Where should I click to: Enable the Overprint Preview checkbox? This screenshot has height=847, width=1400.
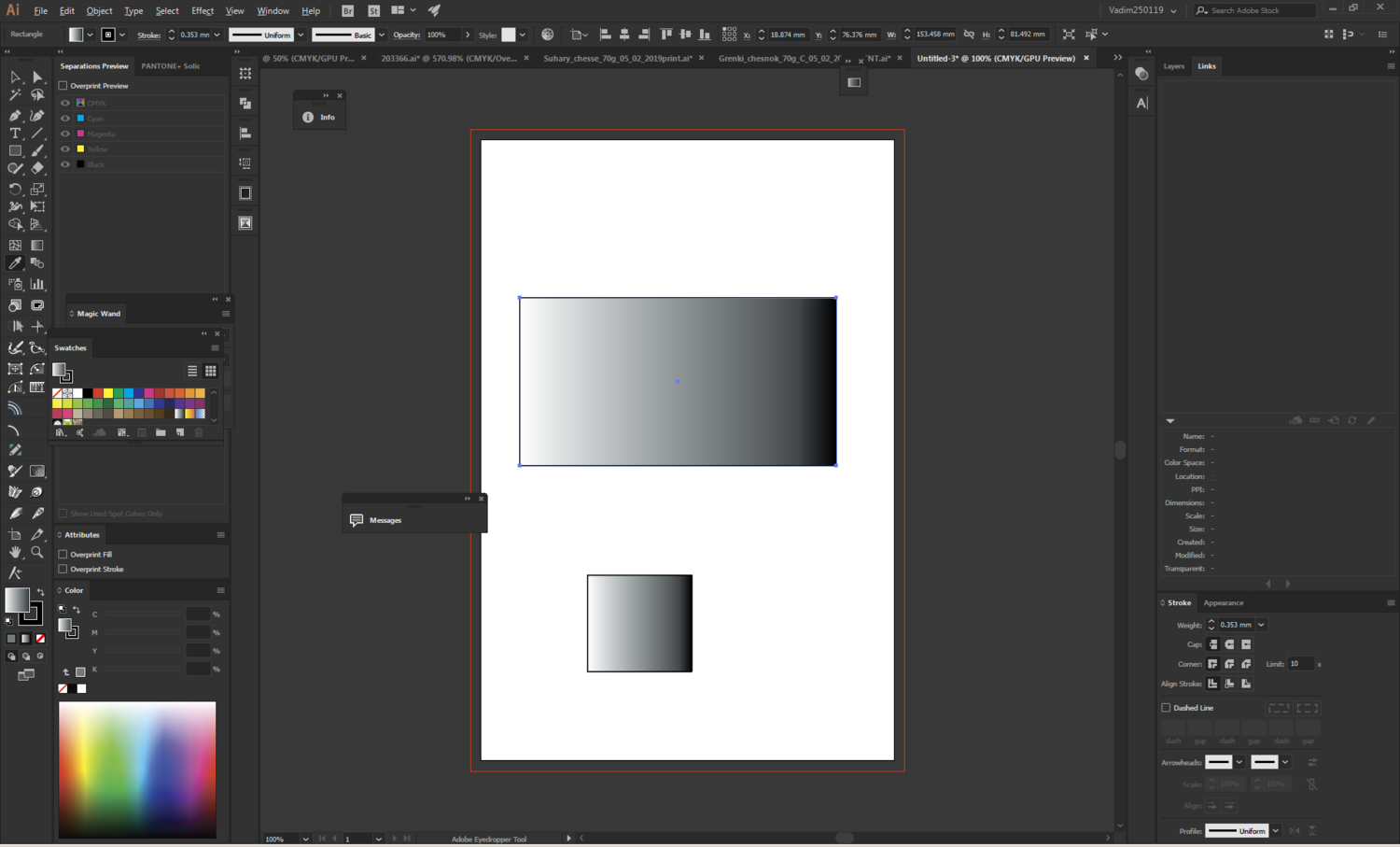pyautogui.click(x=63, y=86)
